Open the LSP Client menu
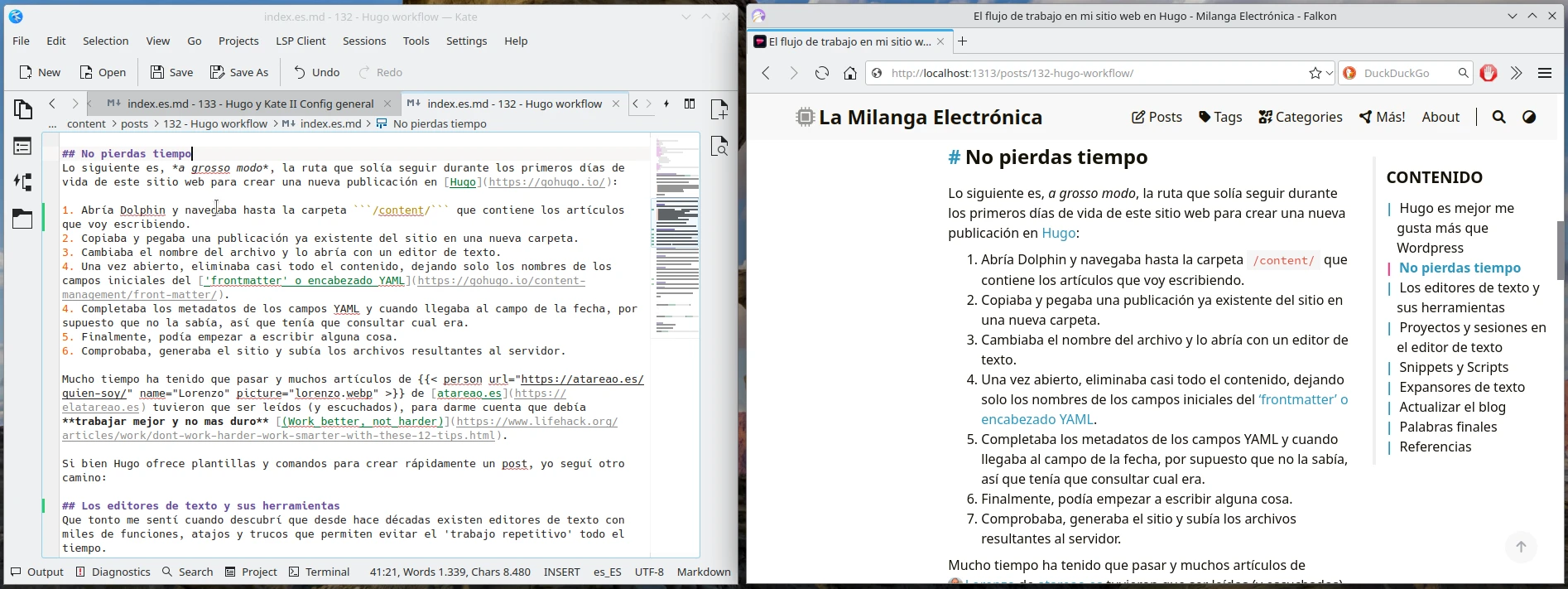The height and width of the screenshot is (589, 1568). [x=301, y=41]
